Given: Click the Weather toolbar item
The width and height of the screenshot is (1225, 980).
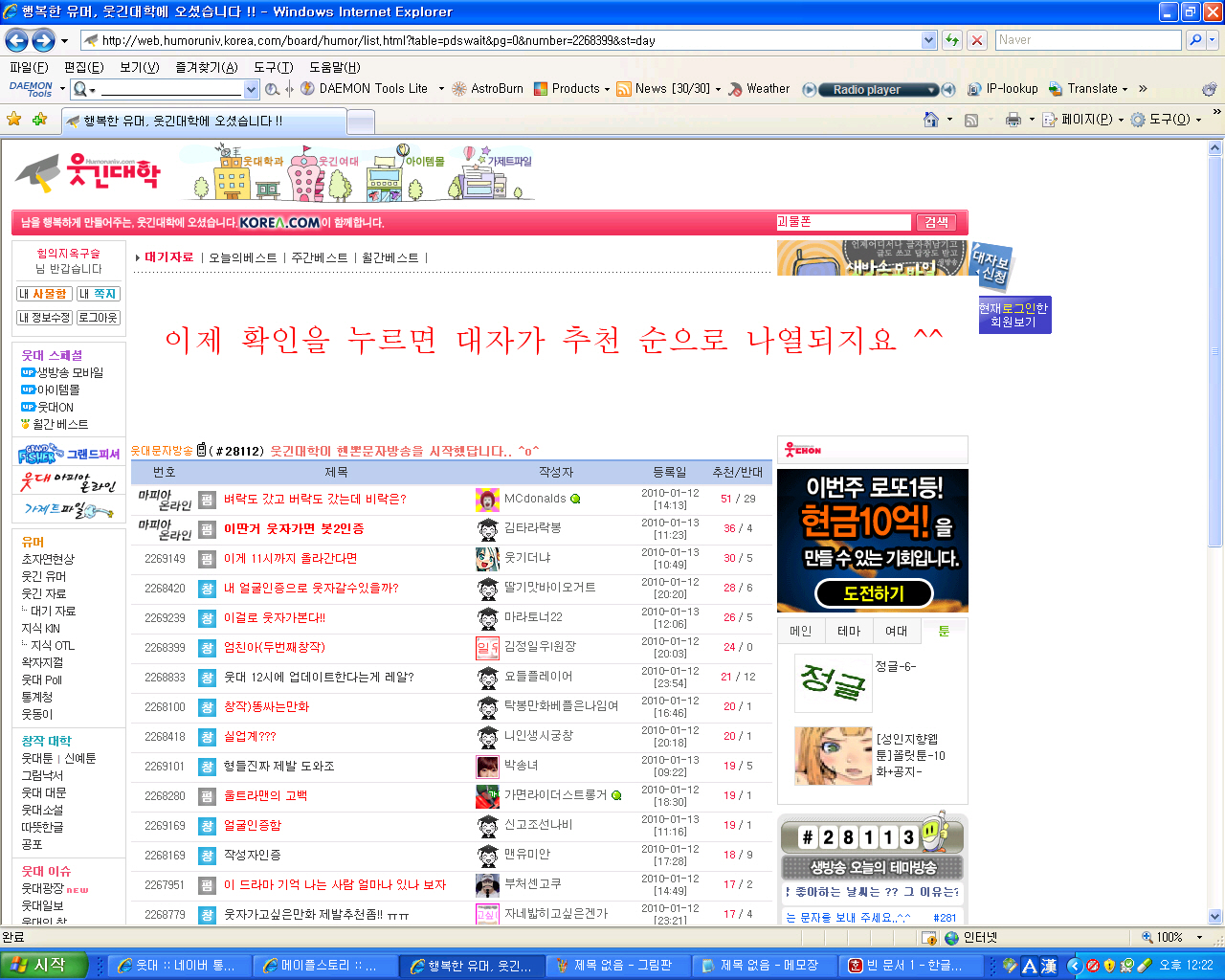Looking at the screenshot, I should pos(759,88).
